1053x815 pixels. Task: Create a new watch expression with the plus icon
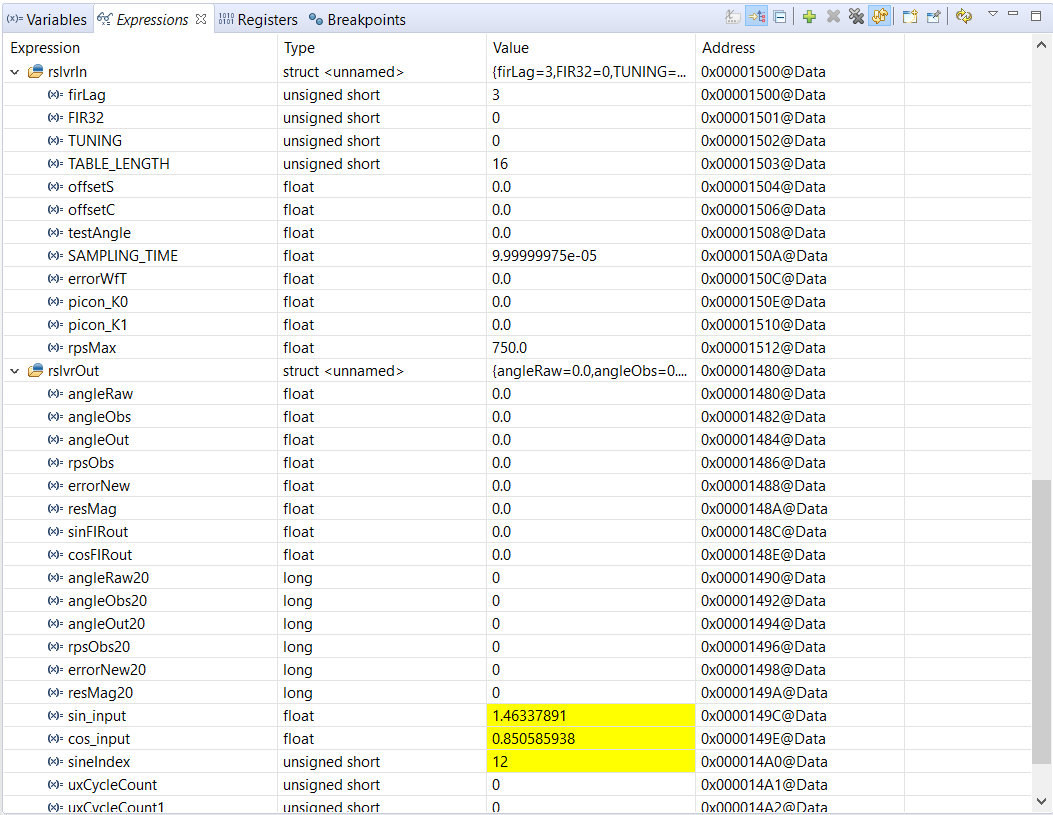click(809, 16)
